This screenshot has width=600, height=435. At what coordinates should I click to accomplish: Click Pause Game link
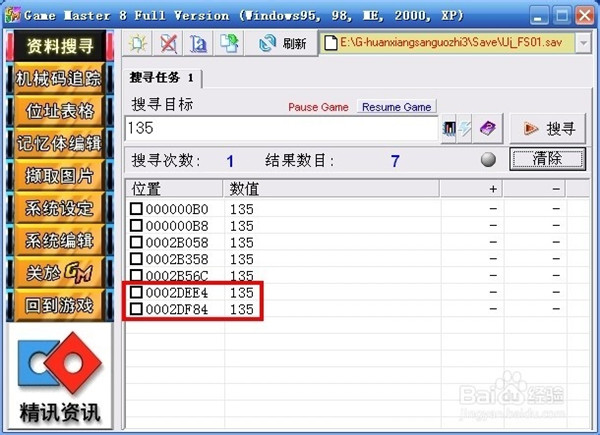click(318, 107)
